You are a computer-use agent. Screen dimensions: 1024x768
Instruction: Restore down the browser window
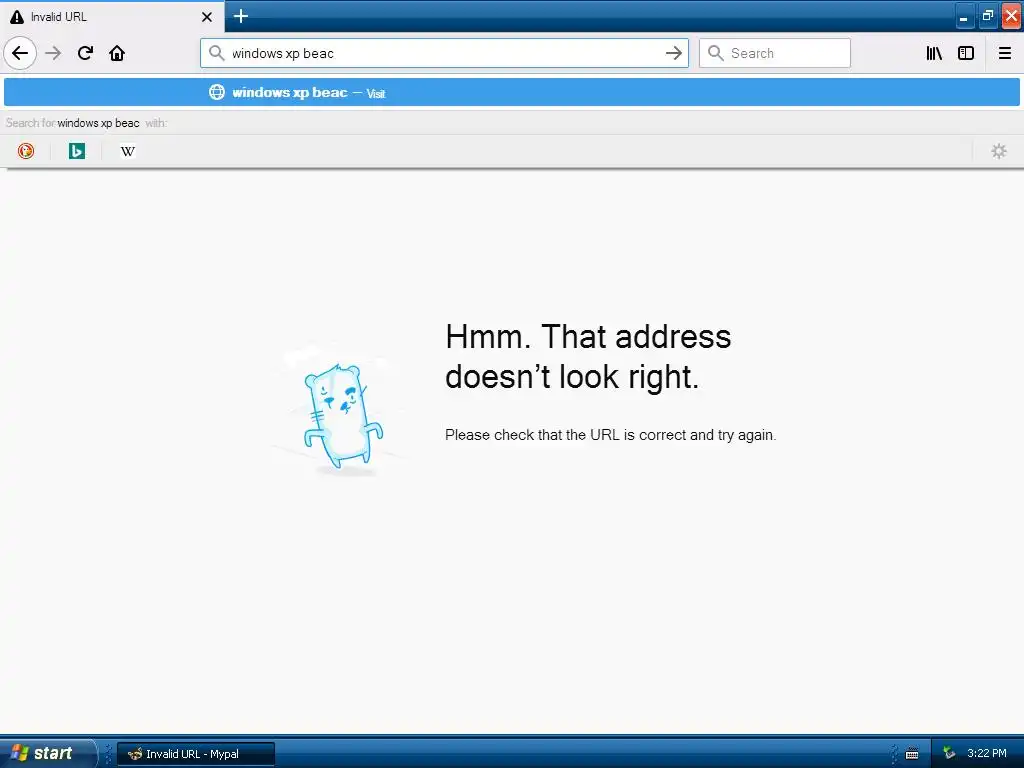pyautogui.click(x=987, y=16)
